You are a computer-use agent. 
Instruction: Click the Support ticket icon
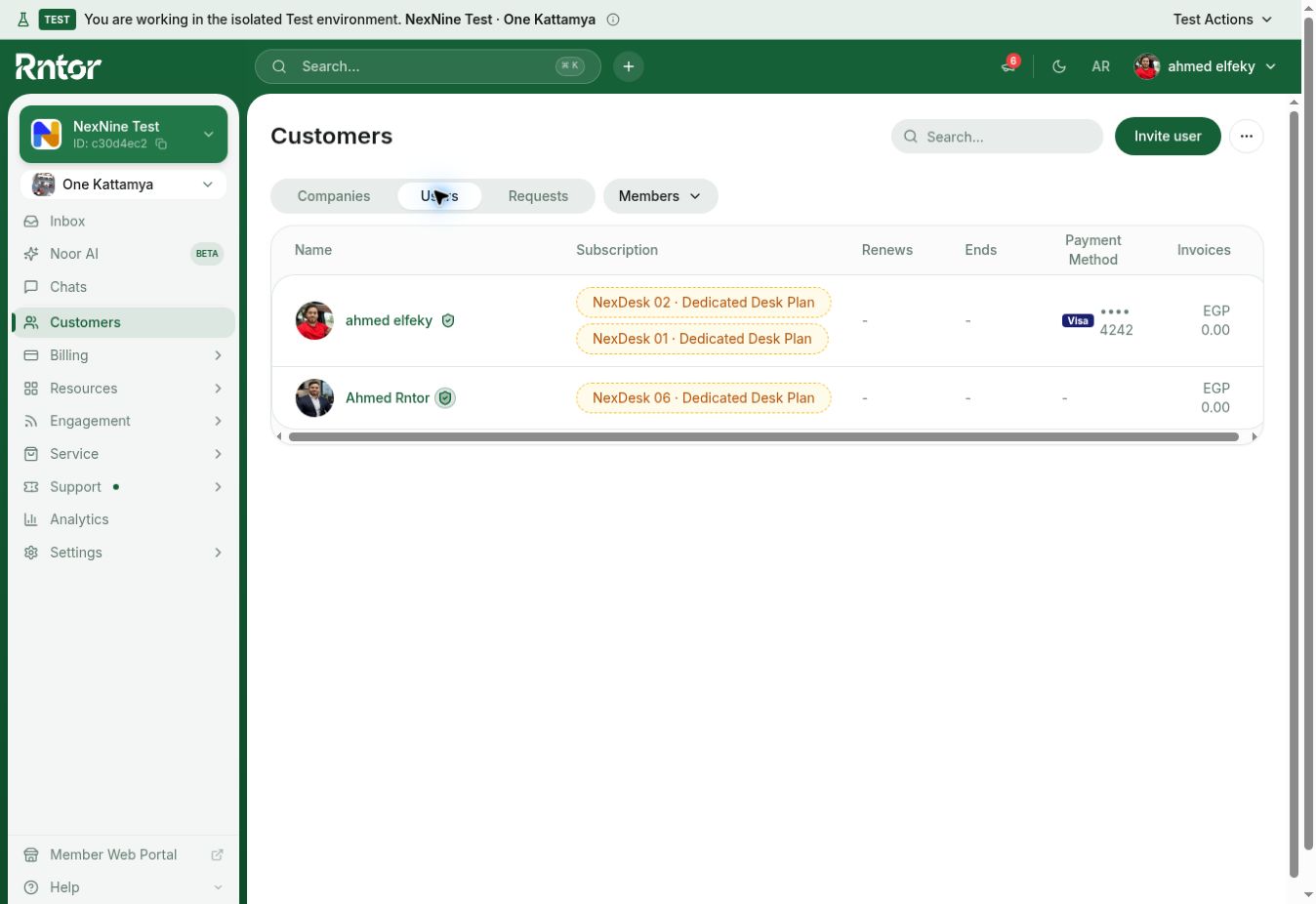click(x=31, y=487)
